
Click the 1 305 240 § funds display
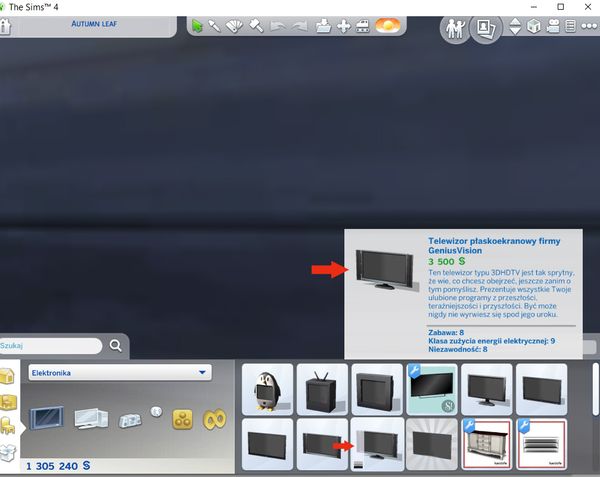[x=58, y=466]
